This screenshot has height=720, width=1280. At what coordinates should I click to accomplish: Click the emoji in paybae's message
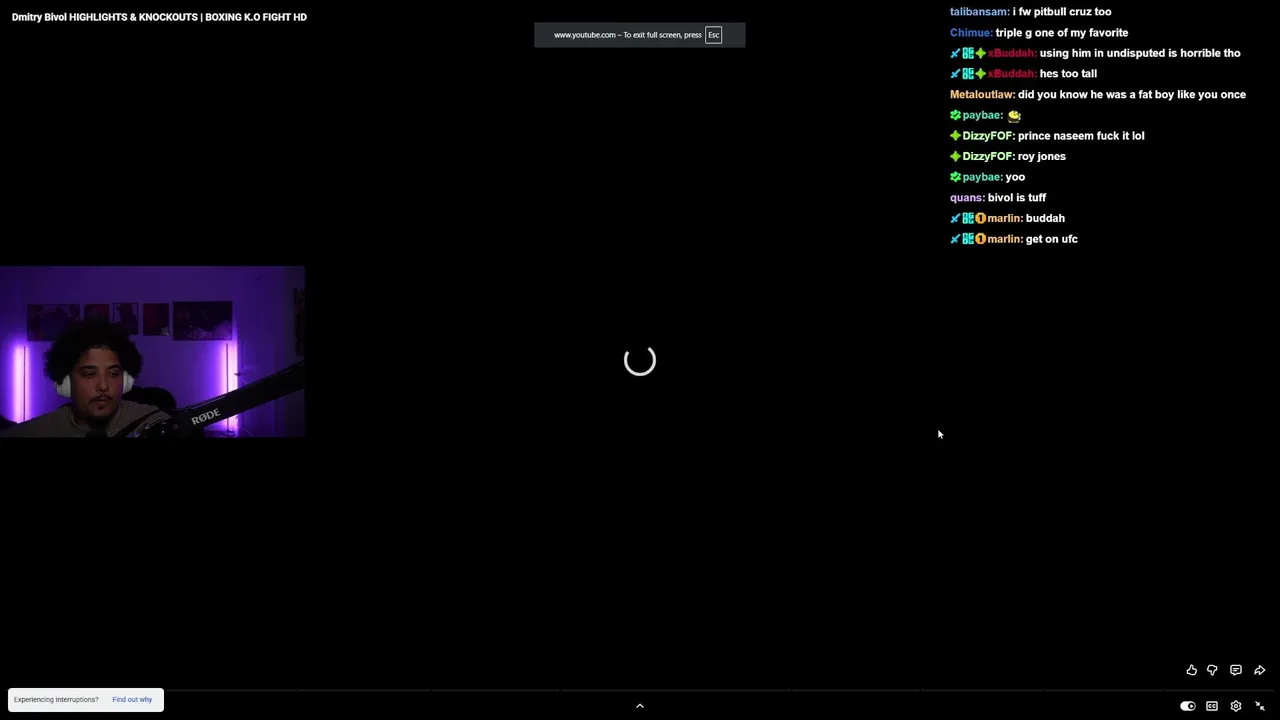[1014, 116]
